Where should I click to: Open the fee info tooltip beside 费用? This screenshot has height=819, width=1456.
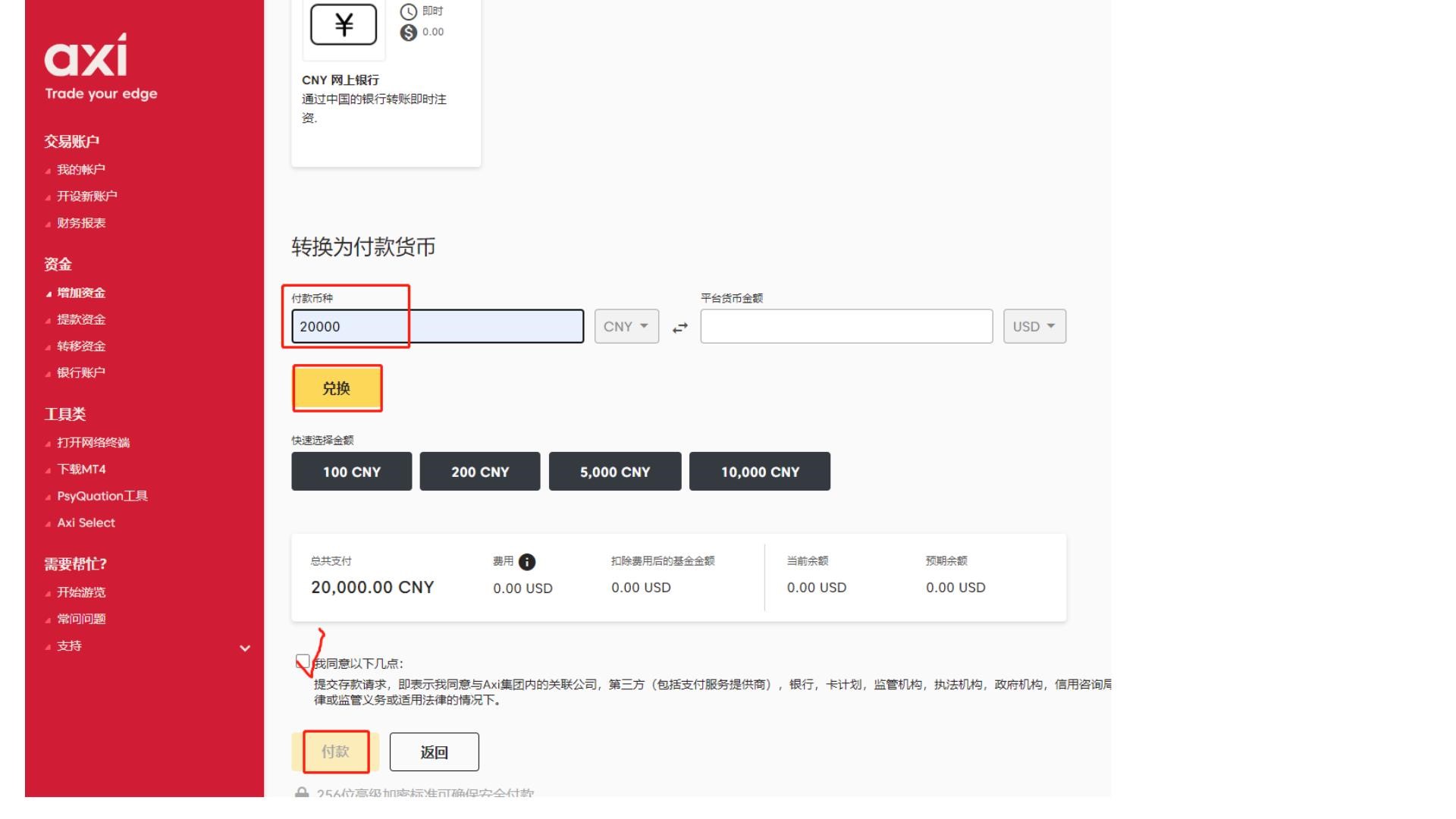coord(527,562)
